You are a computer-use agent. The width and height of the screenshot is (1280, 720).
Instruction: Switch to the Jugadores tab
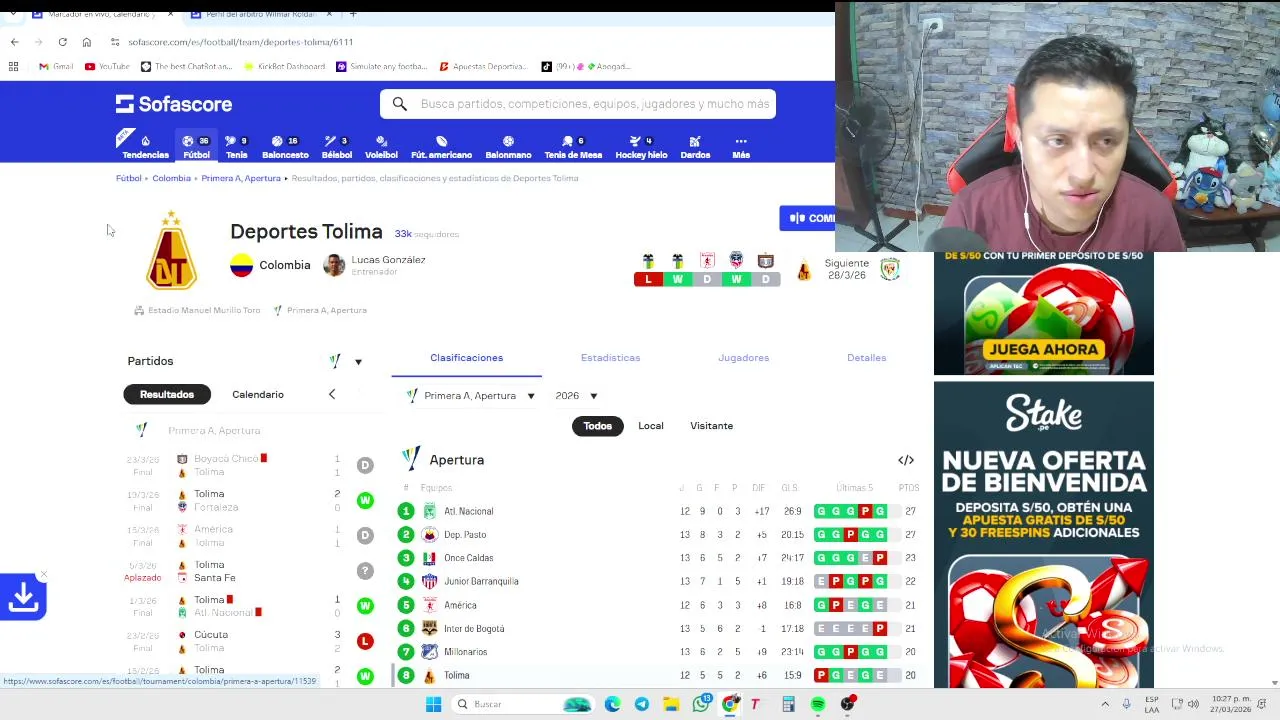[x=743, y=357]
